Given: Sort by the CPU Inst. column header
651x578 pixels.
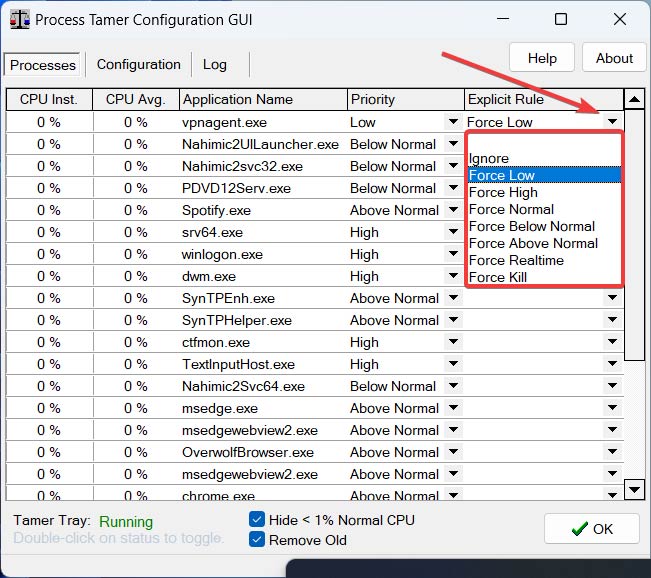Looking at the screenshot, I should pyautogui.click(x=49, y=99).
